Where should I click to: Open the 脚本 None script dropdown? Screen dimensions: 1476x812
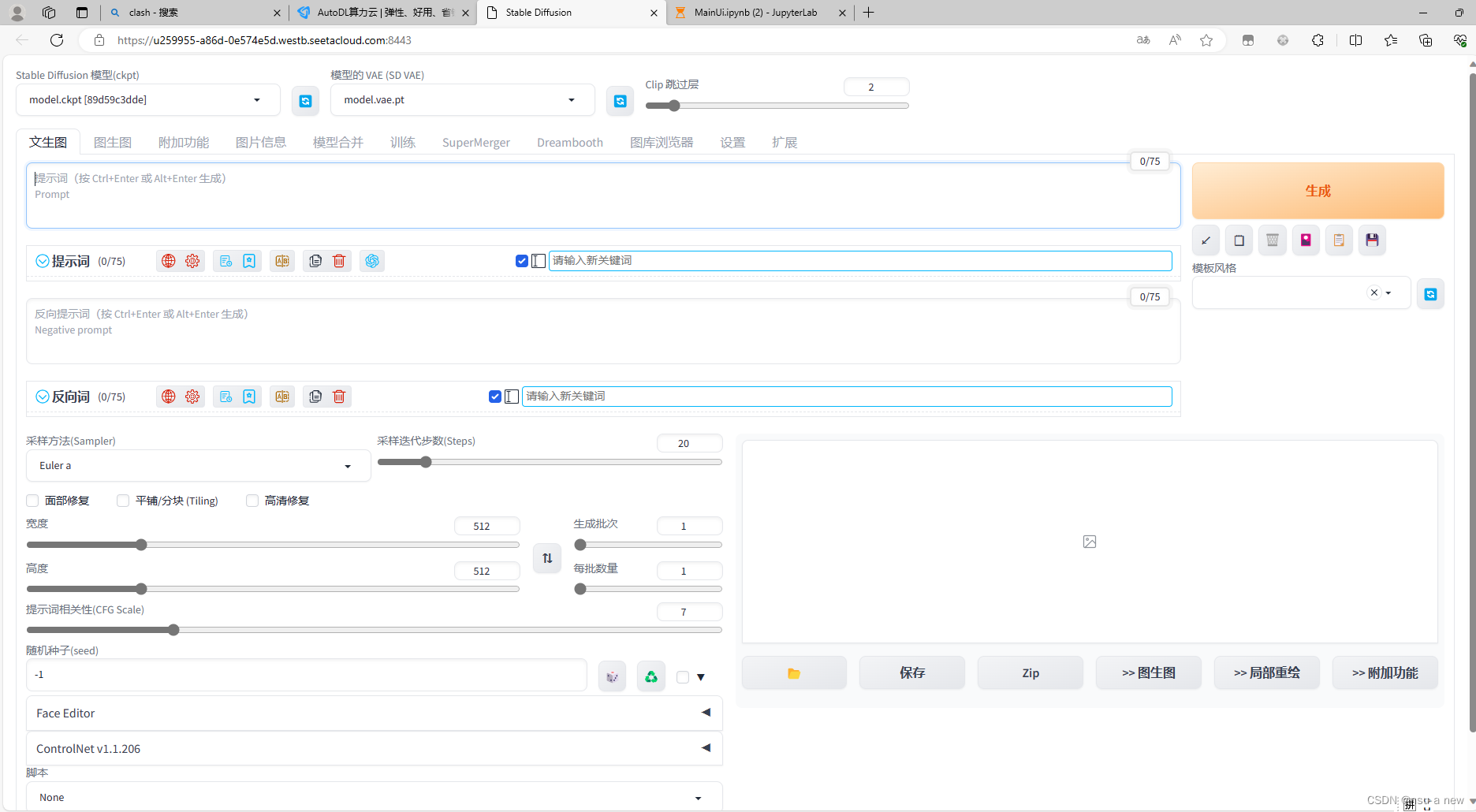pyautogui.click(x=375, y=797)
